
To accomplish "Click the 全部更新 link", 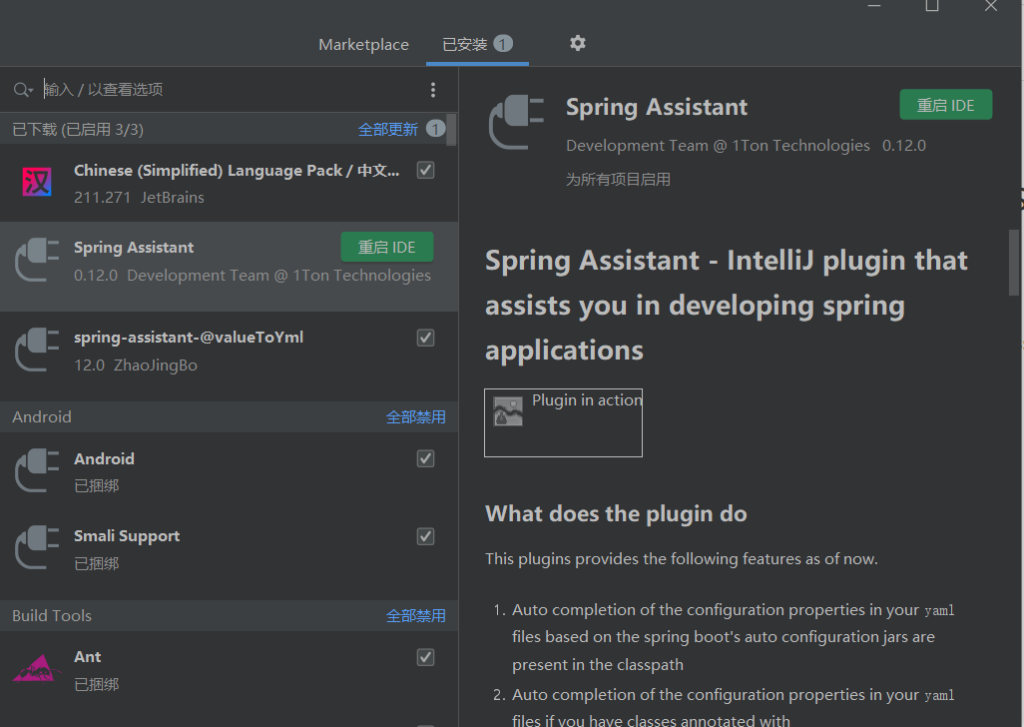I will 388,129.
